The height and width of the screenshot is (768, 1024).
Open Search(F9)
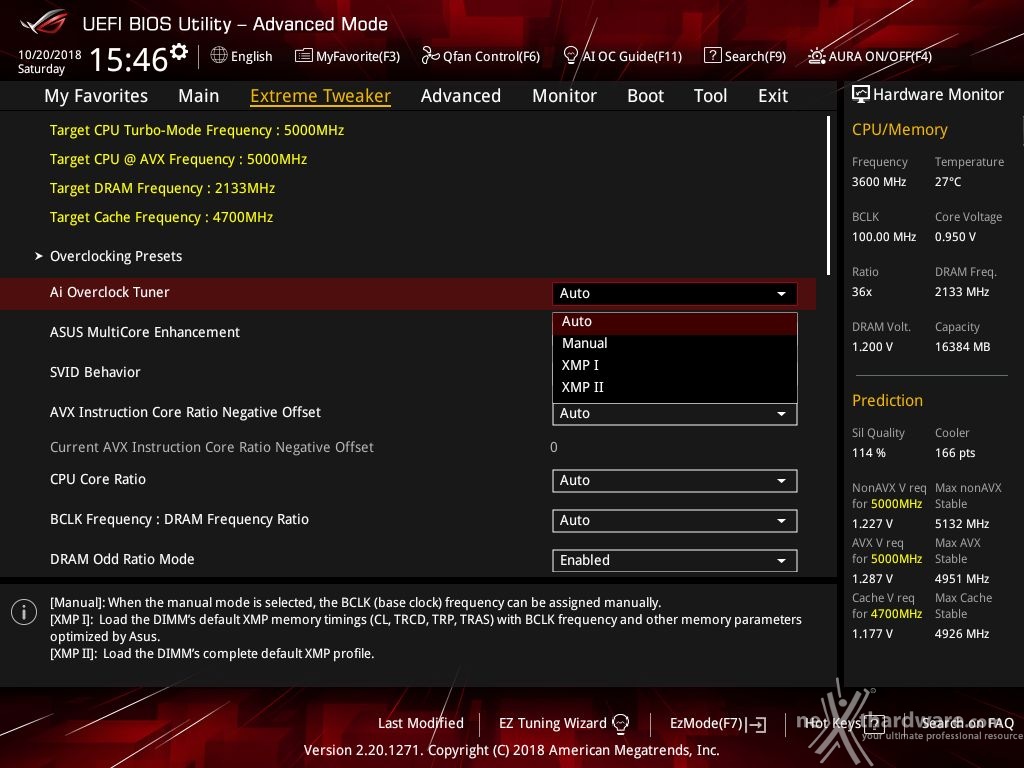coord(755,57)
